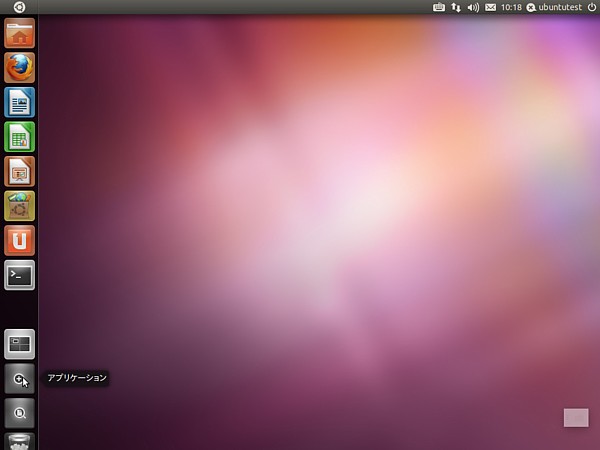Open LibreOffice Calc spreadsheet icon

pos(20,137)
